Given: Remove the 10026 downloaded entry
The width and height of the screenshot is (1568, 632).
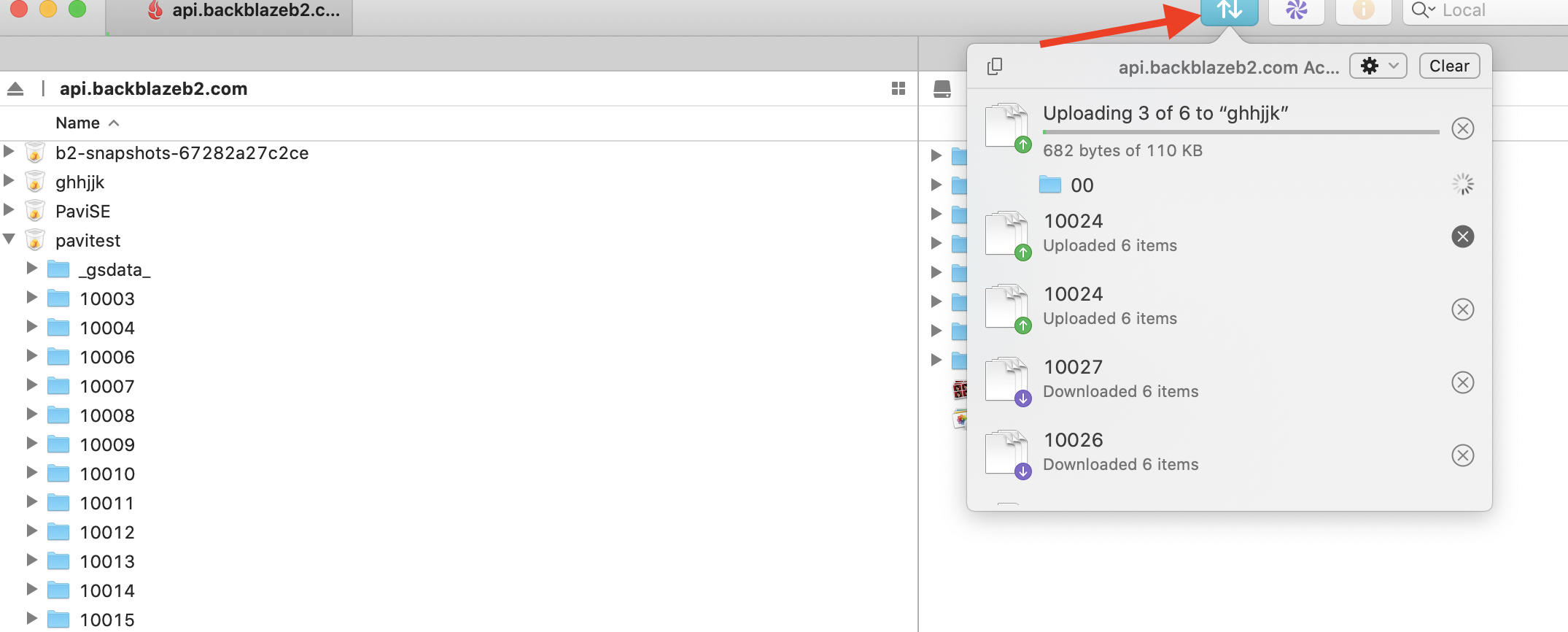Looking at the screenshot, I should click(x=1463, y=455).
